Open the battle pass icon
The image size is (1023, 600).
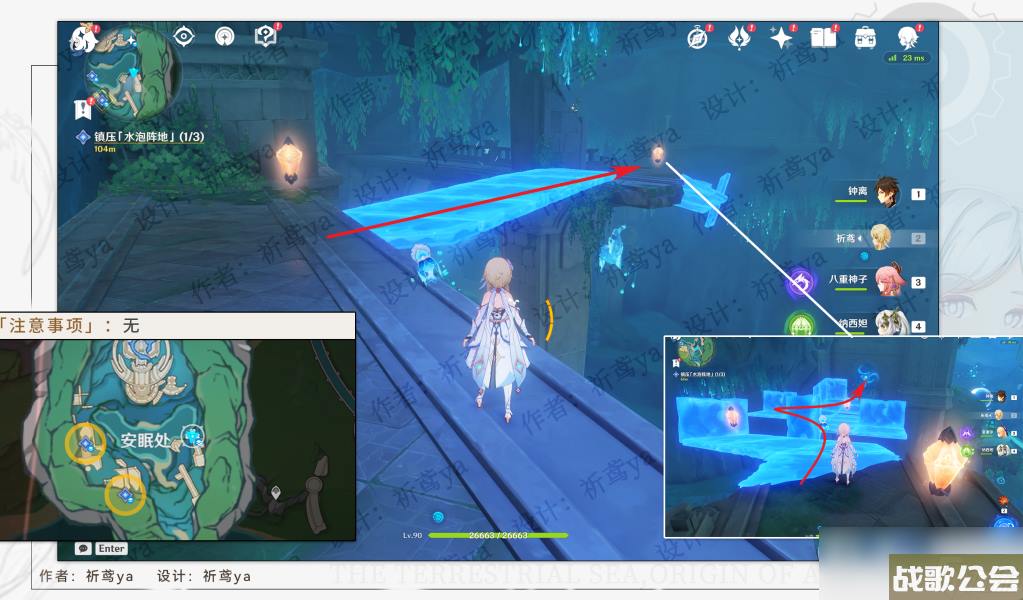pyautogui.click(x=739, y=38)
